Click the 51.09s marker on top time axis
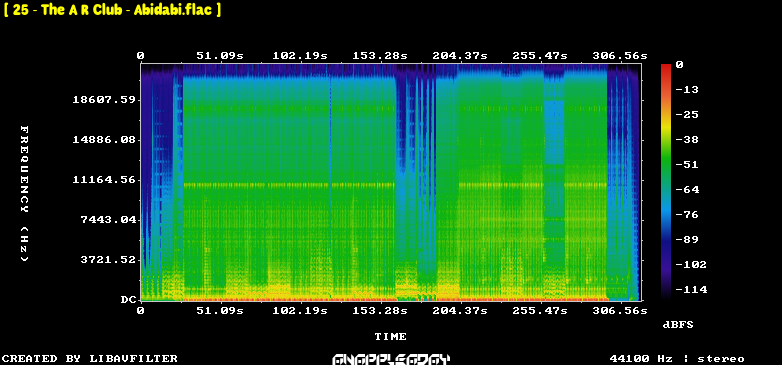The image size is (782, 365). click(x=220, y=56)
